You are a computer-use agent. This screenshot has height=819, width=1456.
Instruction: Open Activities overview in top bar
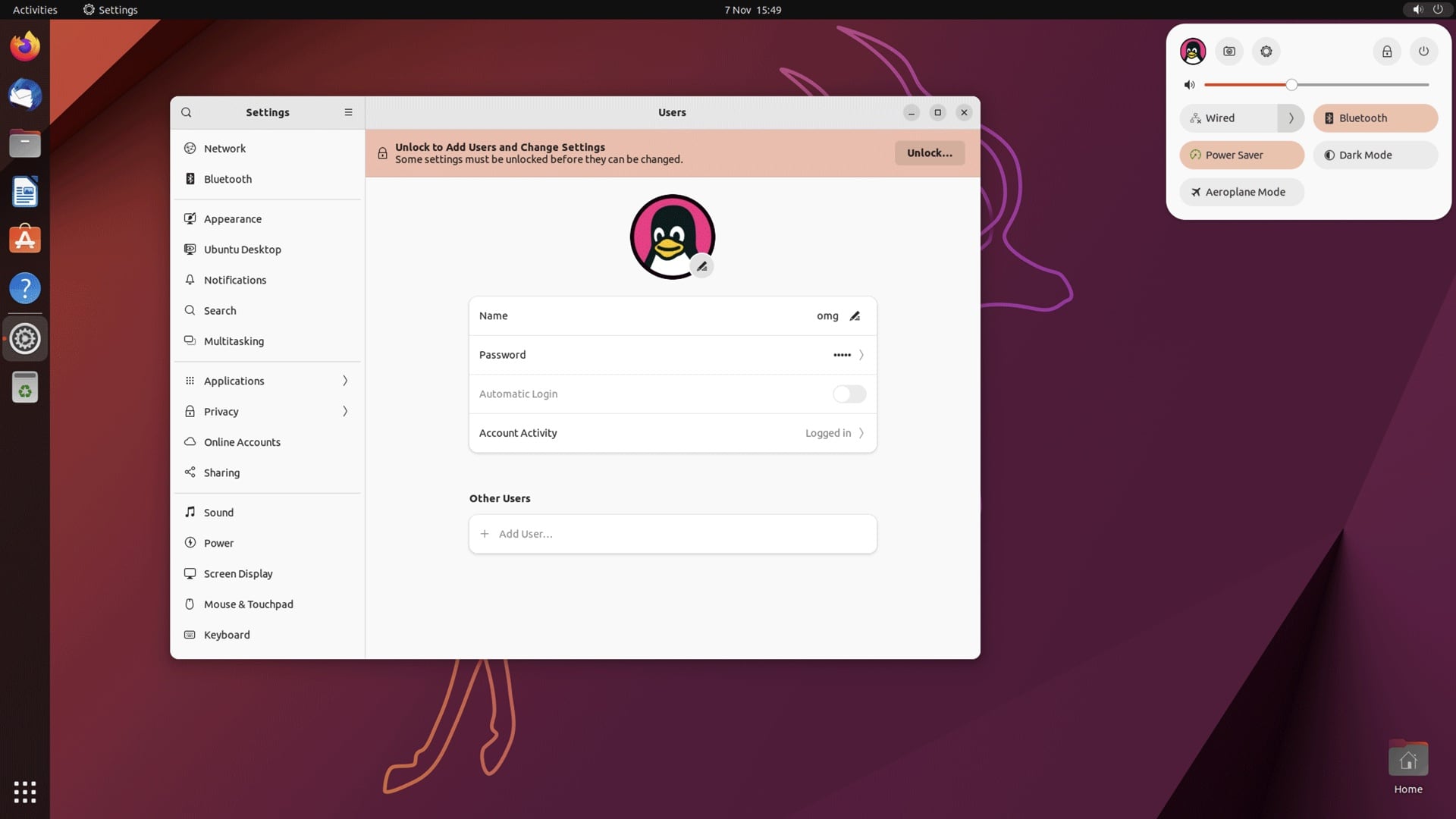coord(35,10)
